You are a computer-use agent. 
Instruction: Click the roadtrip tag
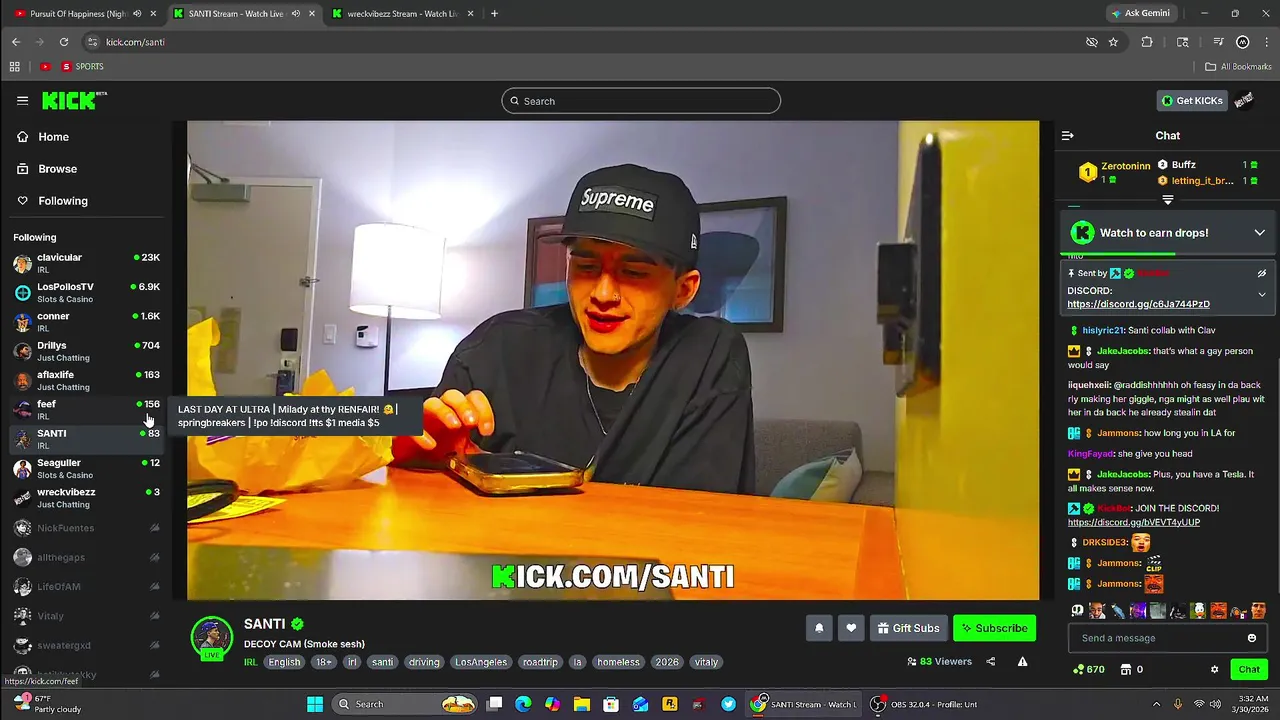(x=540, y=662)
